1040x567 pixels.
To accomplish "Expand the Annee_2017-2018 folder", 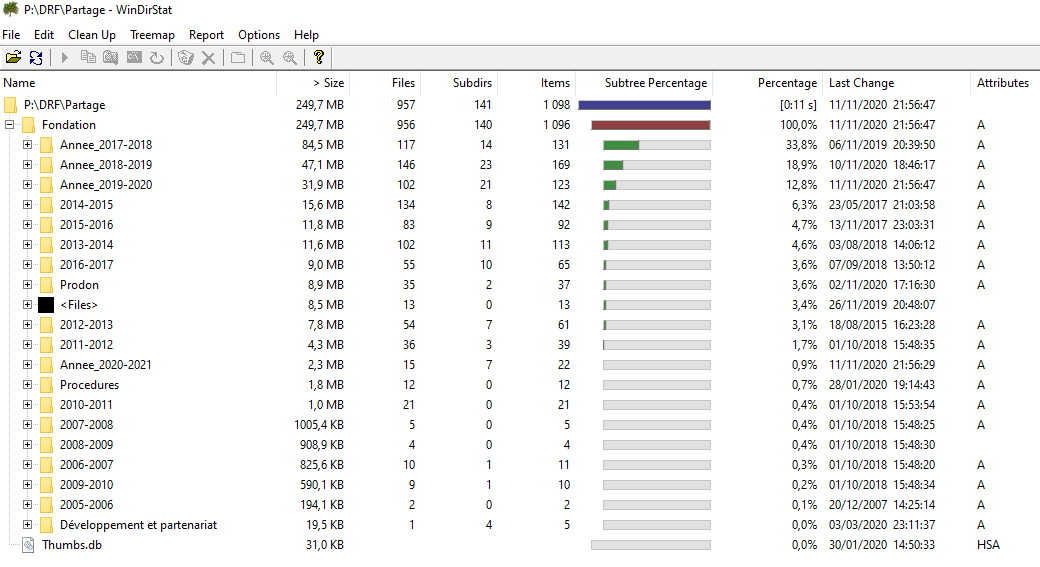I will pyautogui.click(x=27, y=145).
